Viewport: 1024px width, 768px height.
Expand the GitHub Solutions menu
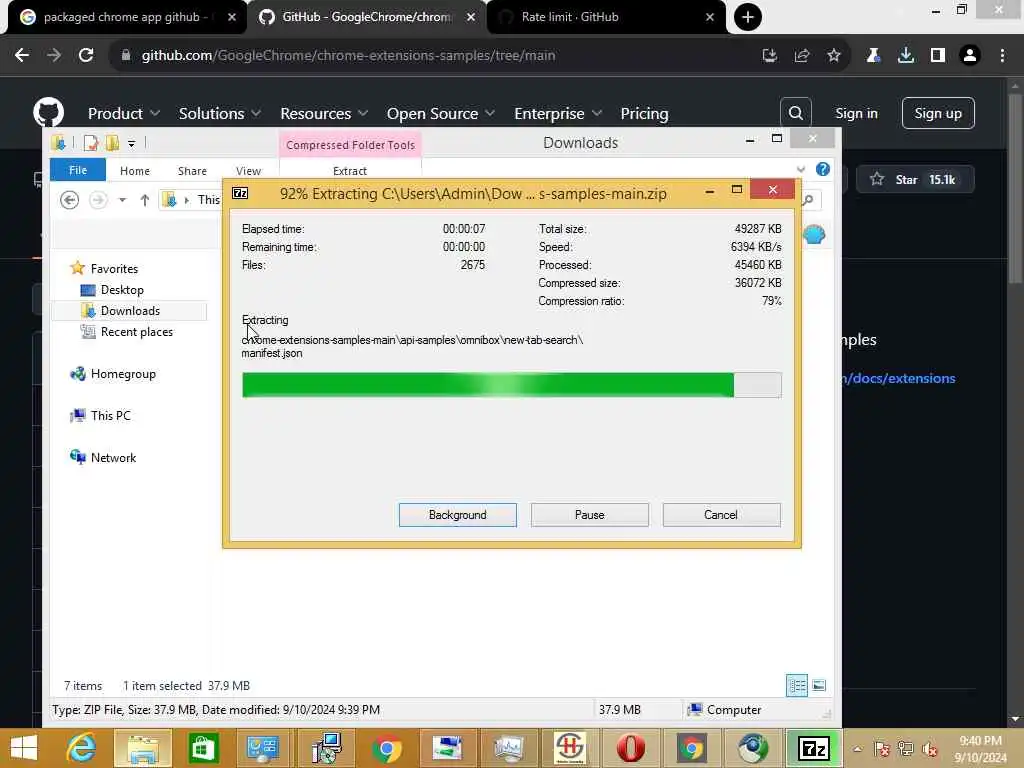[x=220, y=114]
